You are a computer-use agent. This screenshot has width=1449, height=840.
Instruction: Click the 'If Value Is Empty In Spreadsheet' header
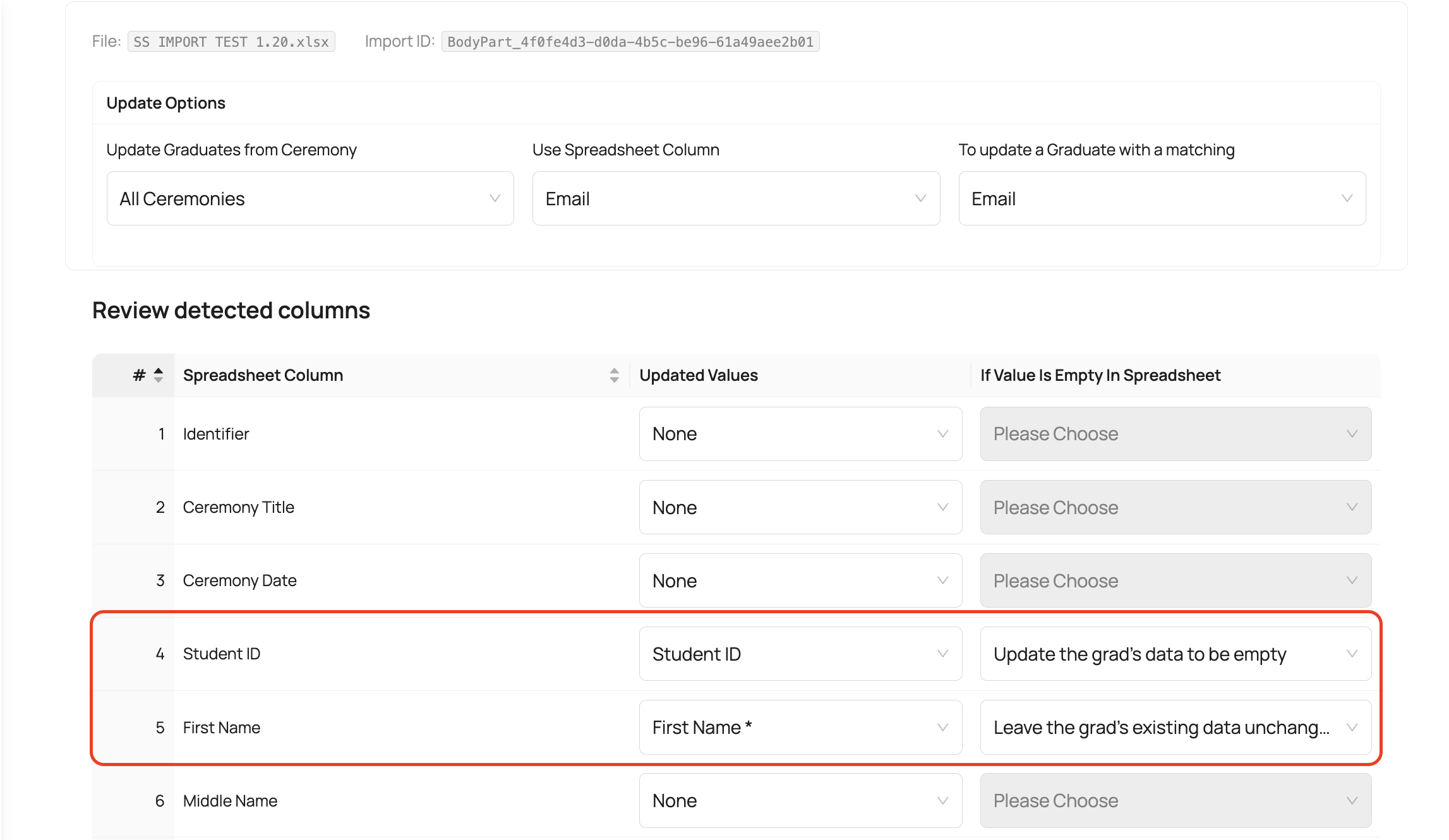(x=1100, y=375)
